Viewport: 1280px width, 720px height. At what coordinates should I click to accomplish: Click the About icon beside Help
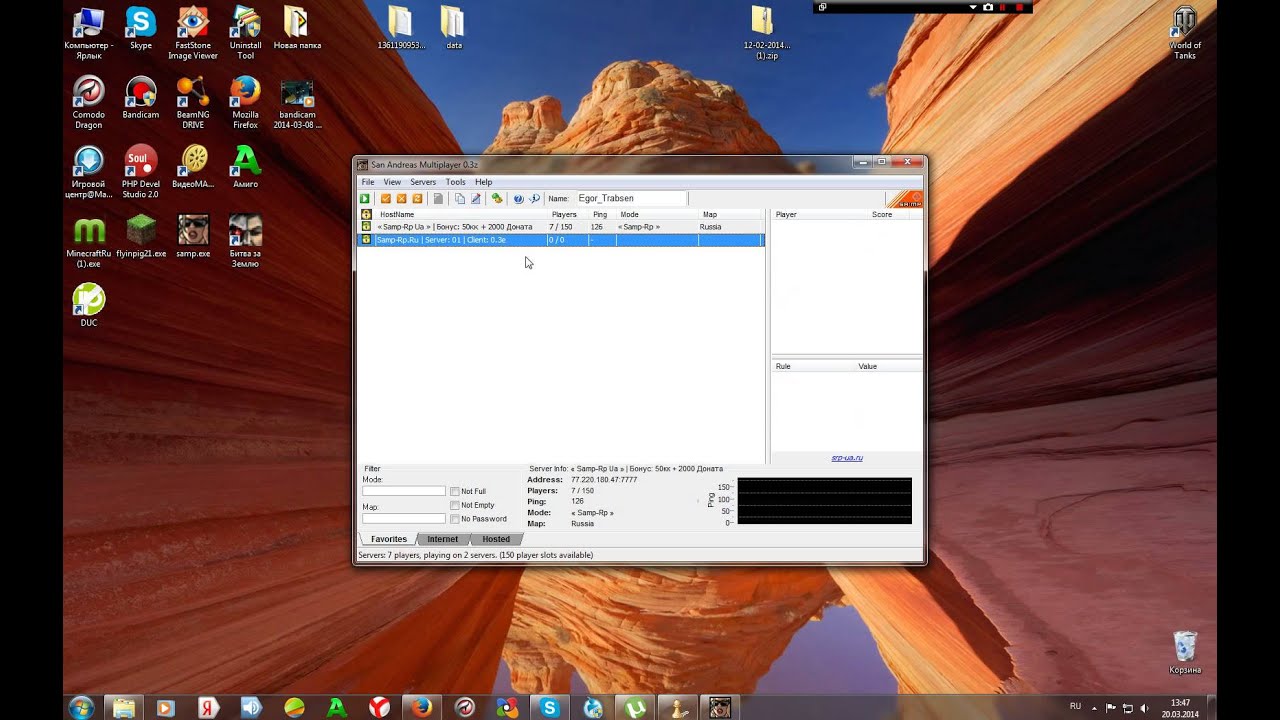coord(535,199)
